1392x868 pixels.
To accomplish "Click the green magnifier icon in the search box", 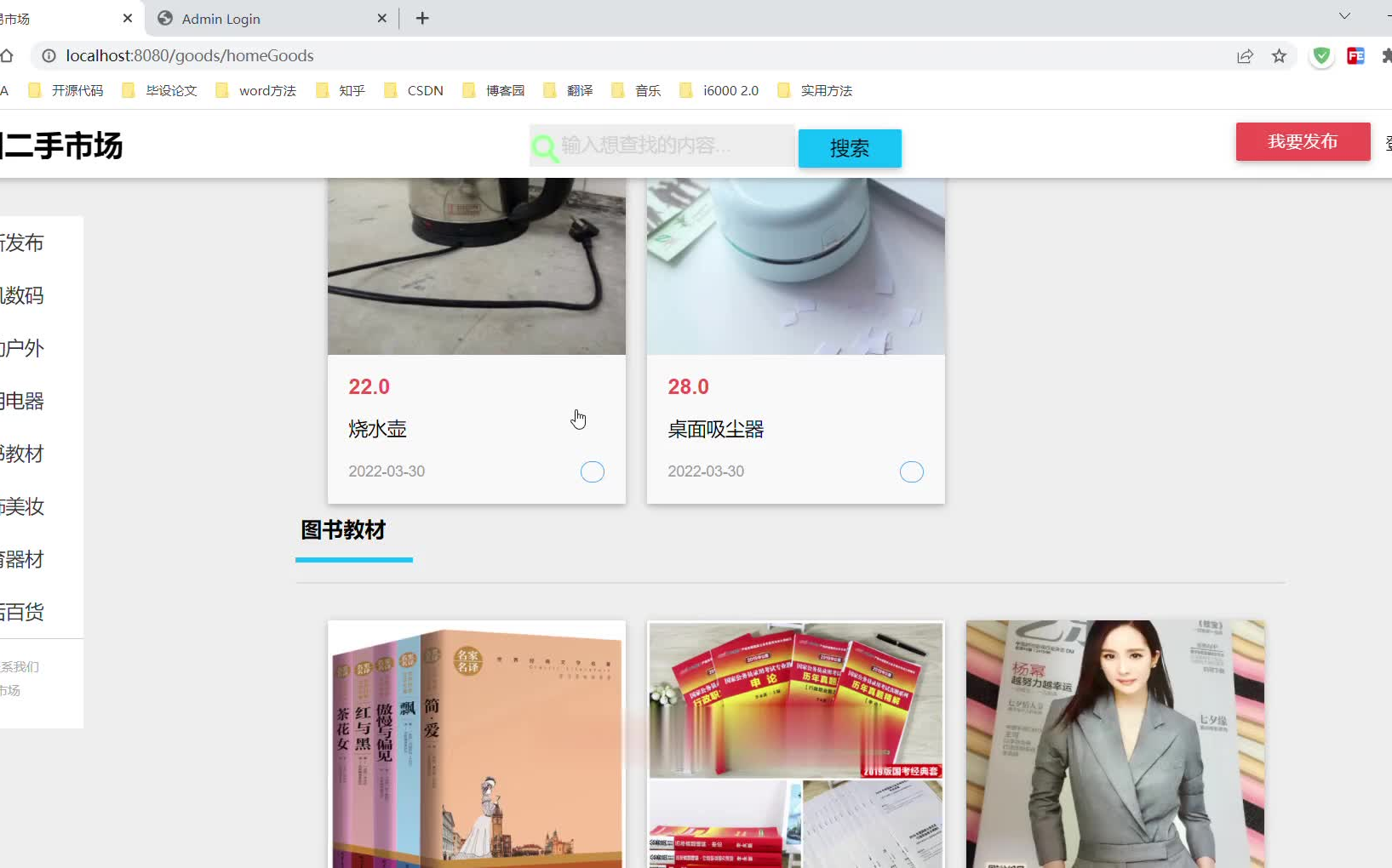I will pyautogui.click(x=545, y=146).
